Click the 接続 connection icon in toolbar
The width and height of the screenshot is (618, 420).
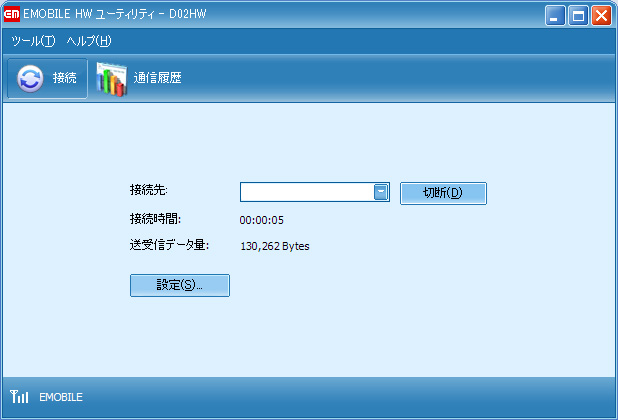pos(30,78)
